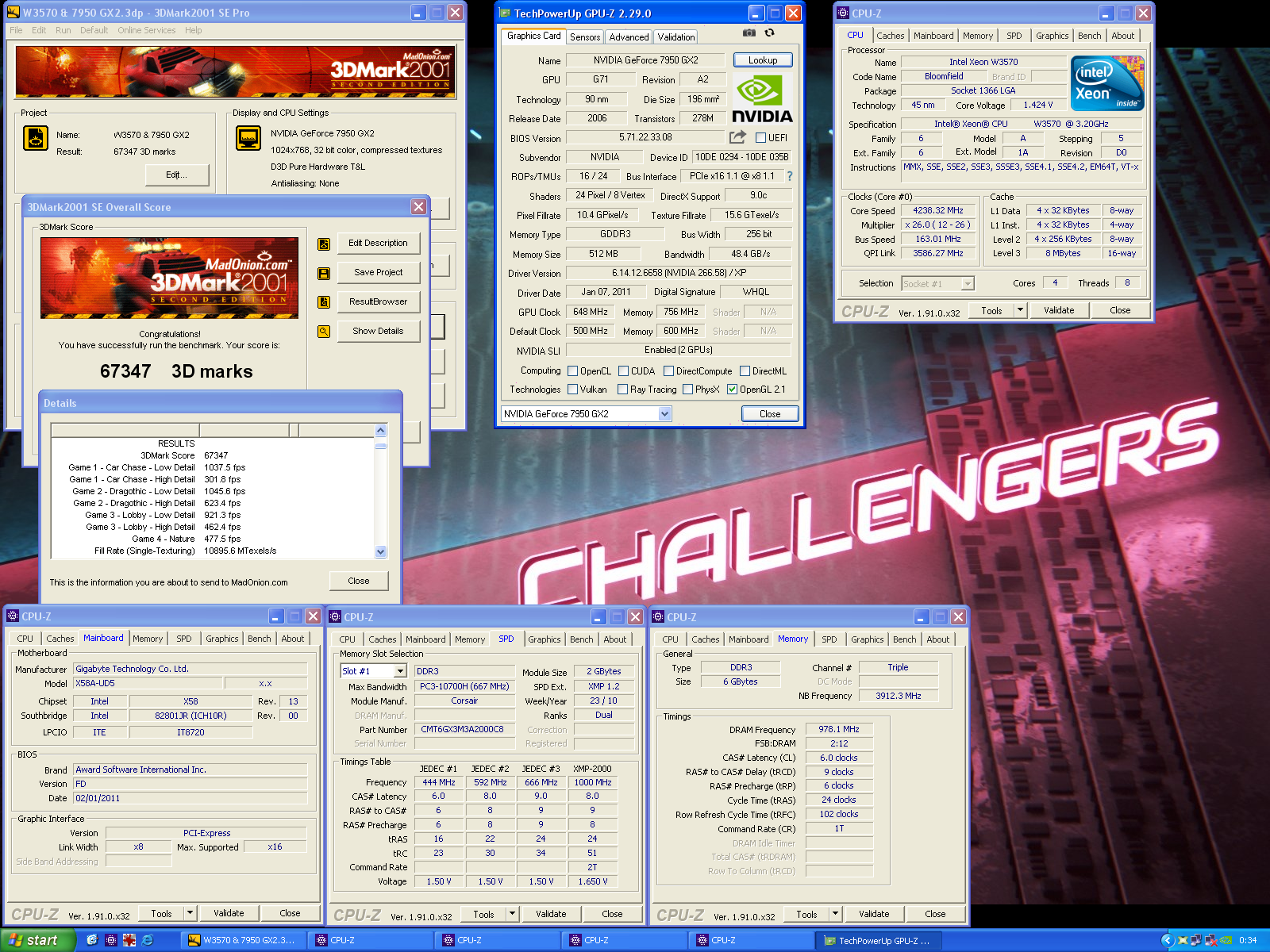1270x952 pixels.
Task: Enable the PhysX checkbox
Action: tap(688, 390)
